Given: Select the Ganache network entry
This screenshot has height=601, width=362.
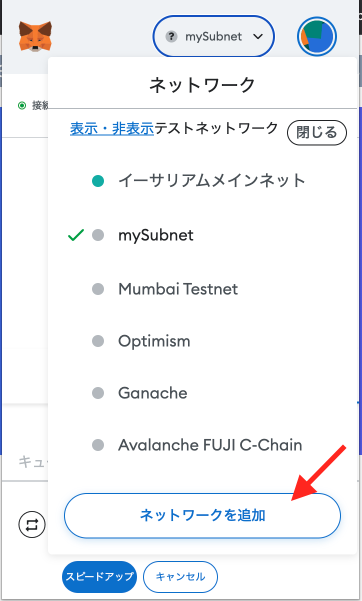Looking at the screenshot, I should [x=202, y=393].
